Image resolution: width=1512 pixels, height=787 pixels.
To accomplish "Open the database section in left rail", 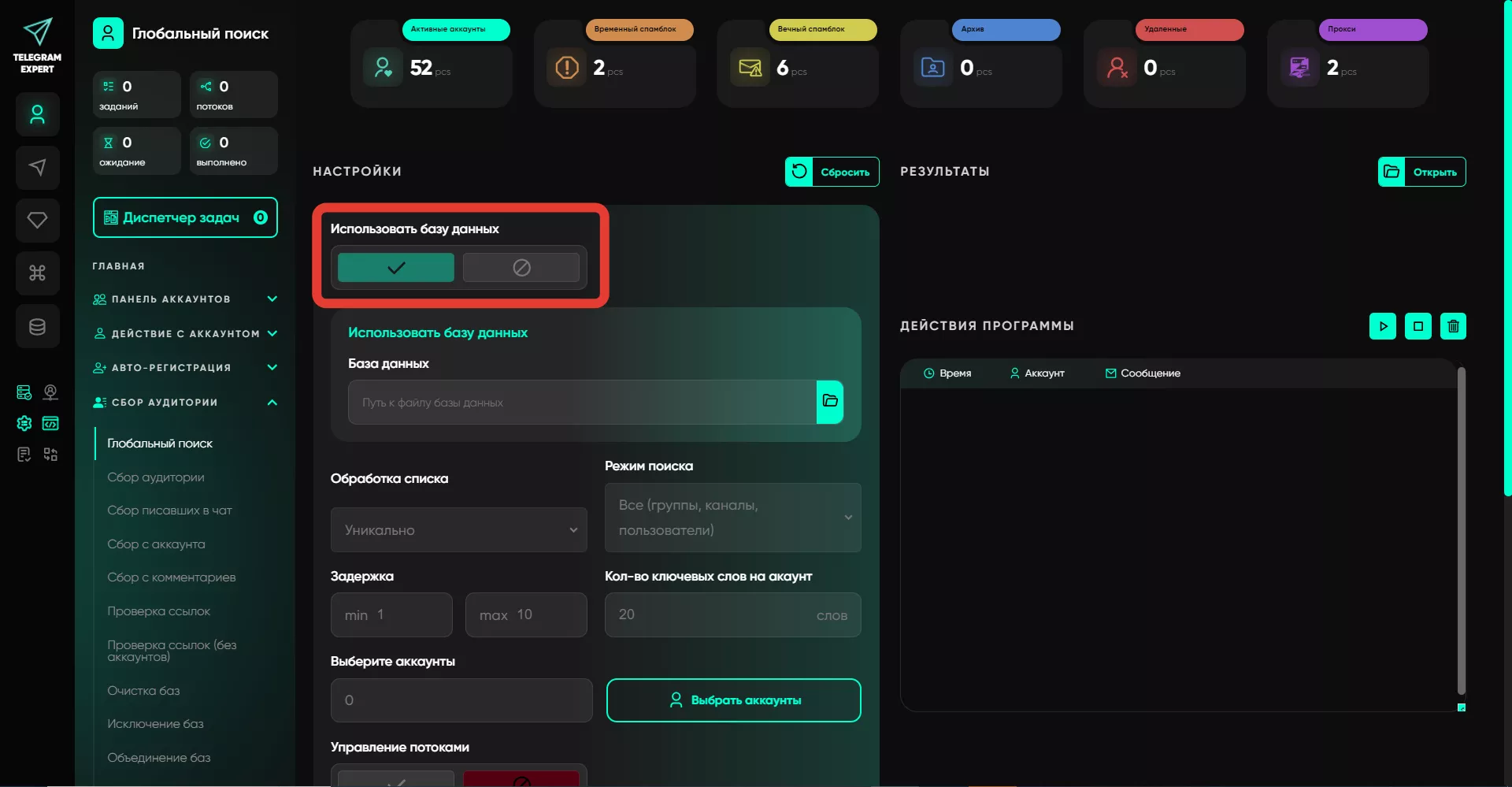I will pos(37,326).
